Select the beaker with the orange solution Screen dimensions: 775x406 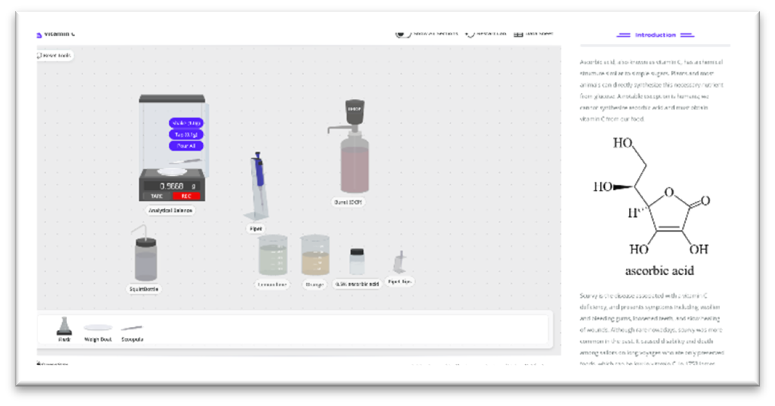pyautogui.click(x=315, y=255)
